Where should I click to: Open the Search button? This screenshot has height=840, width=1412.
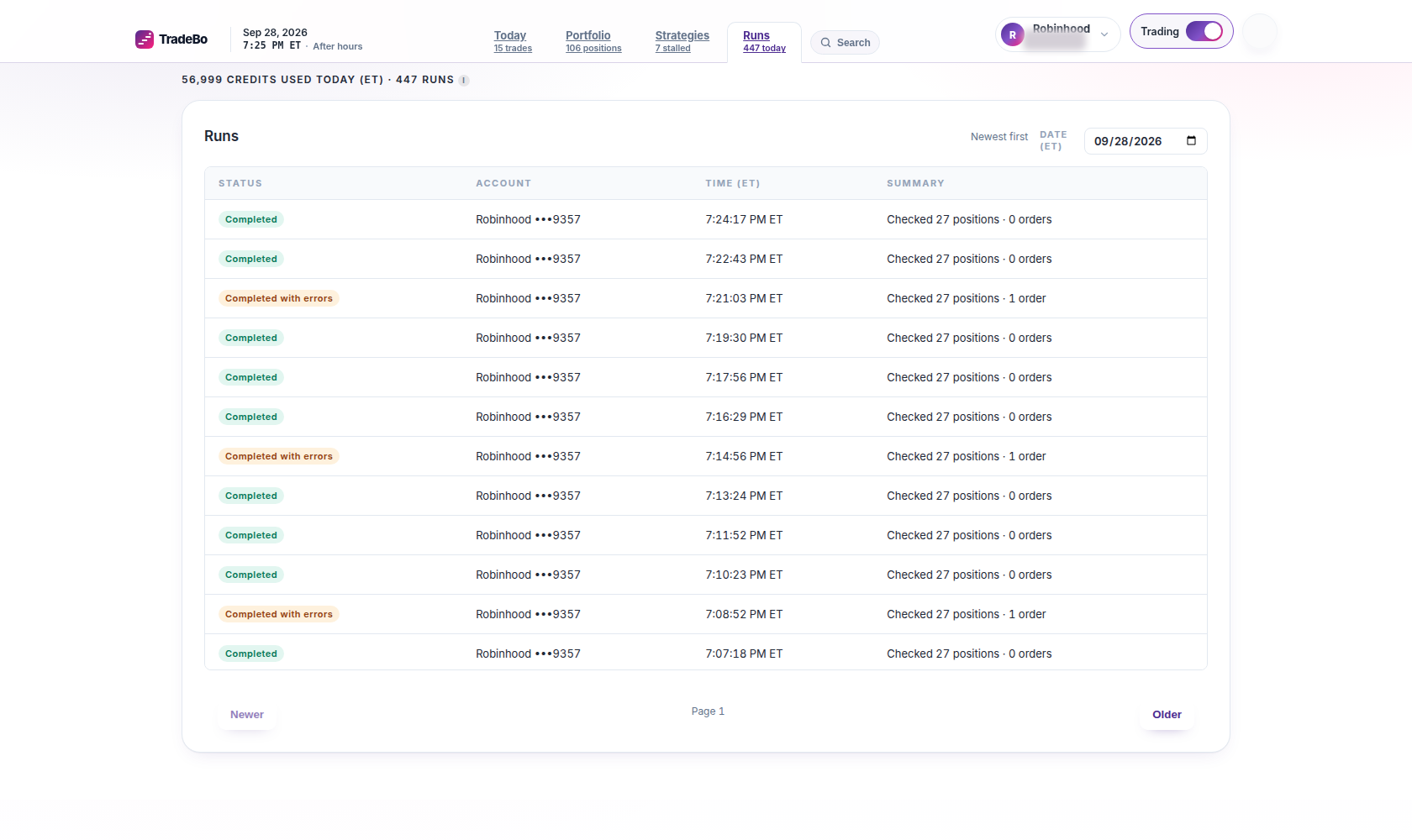tap(845, 43)
